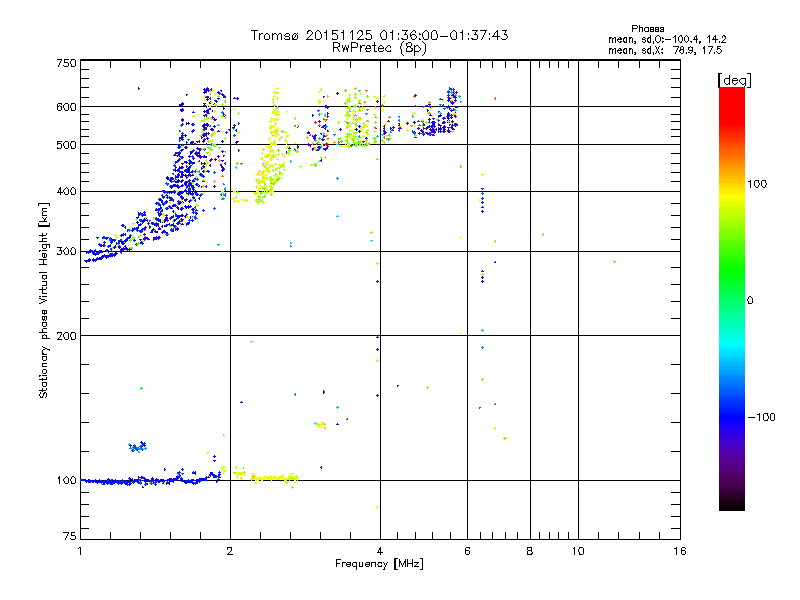This screenshot has height=600, width=800.
Task: Click y-axis tick label "100"
Action: pyautogui.click(x=66, y=481)
